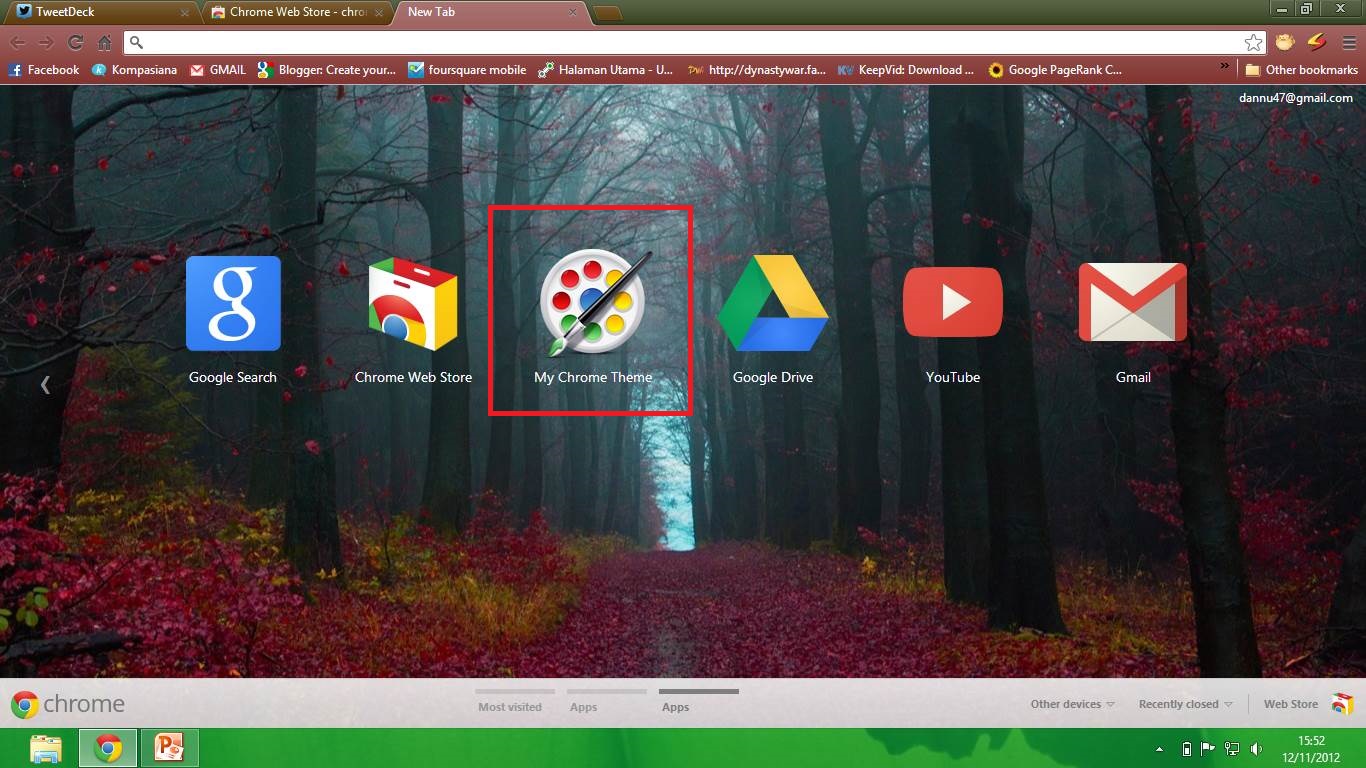Open the Kompasiana bookmark
The image size is (1366, 768).
(134, 70)
